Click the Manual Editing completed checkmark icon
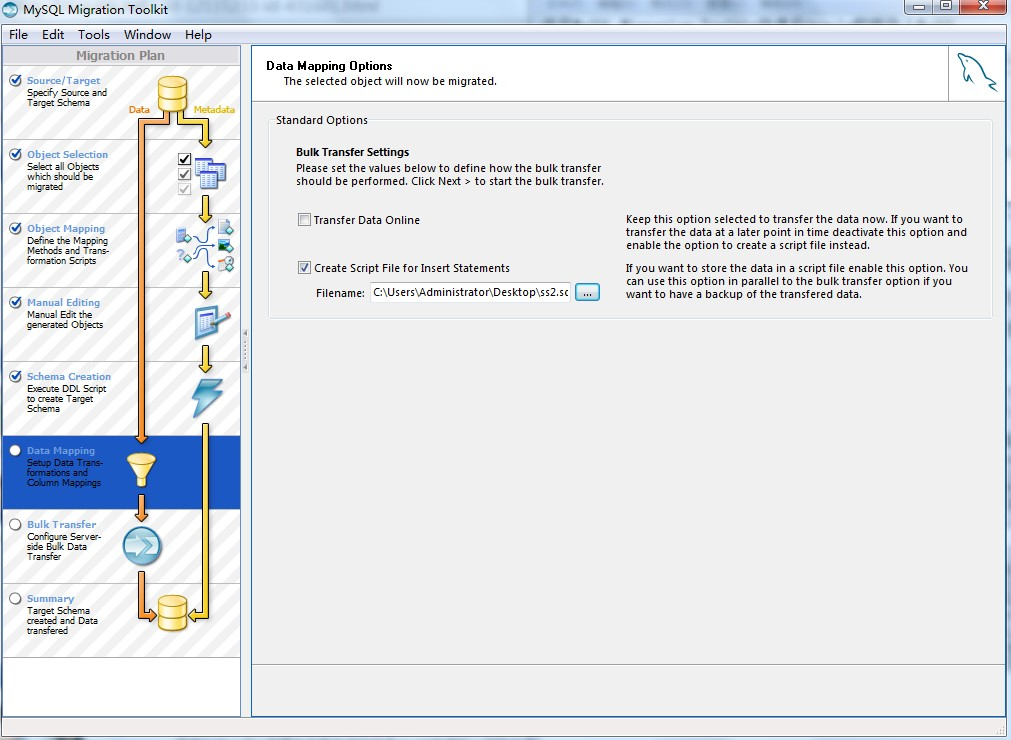 click(x=15, y=302)
